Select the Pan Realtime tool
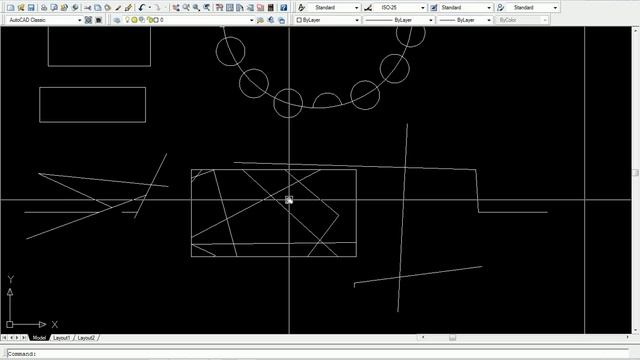The height and width of the screenshot is (360, 640). click(176, 8)
